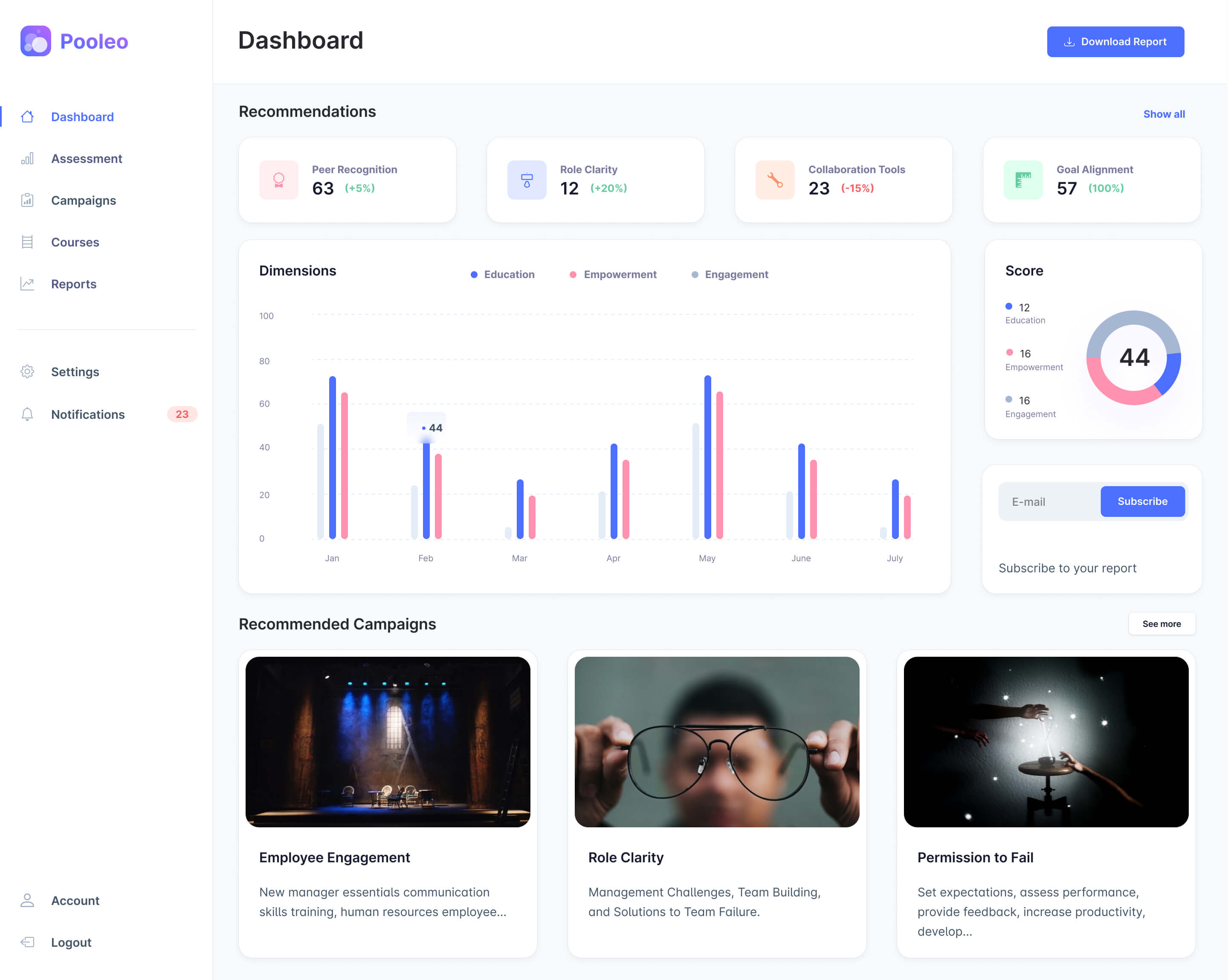Click the Reports line chart icon
The image size is (1228, 980).
(27, 284)
